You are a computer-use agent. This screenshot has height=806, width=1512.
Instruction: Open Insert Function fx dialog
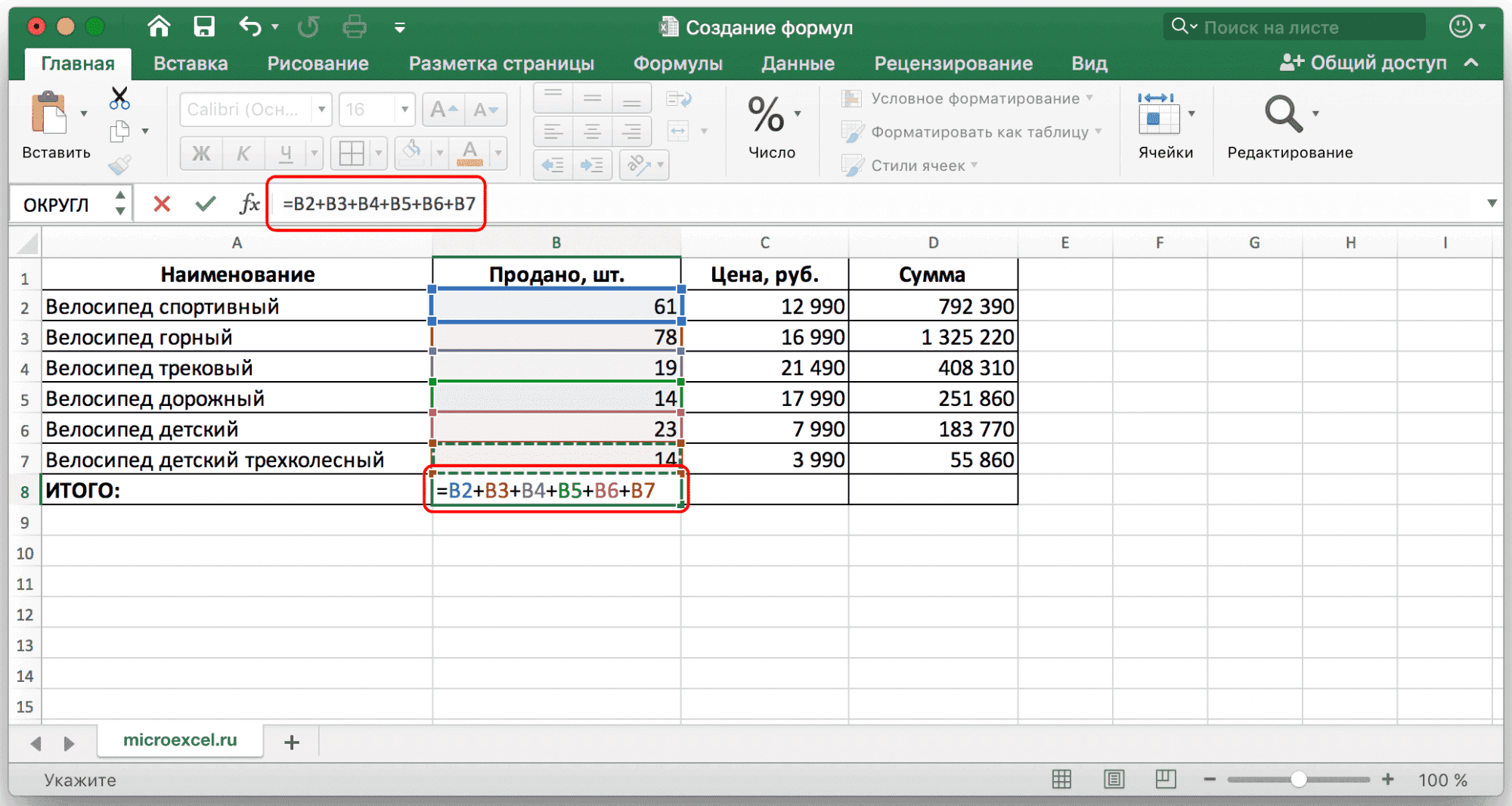[249, 203]
